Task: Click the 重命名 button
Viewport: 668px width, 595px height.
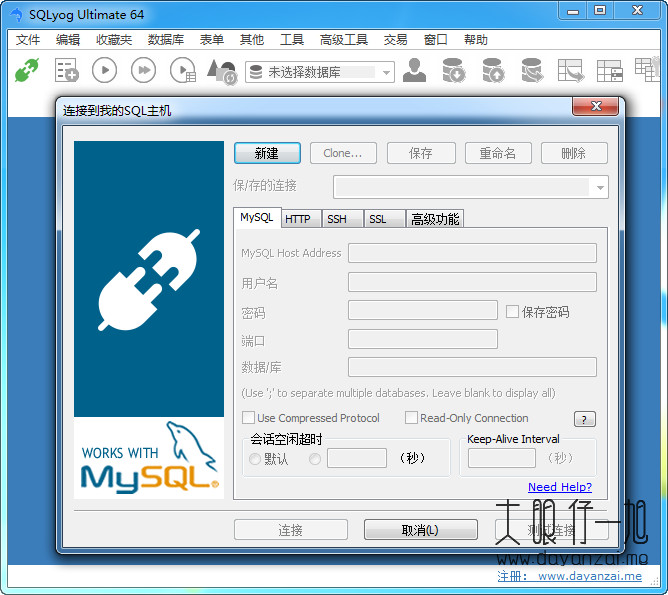Action: (498, 153)
